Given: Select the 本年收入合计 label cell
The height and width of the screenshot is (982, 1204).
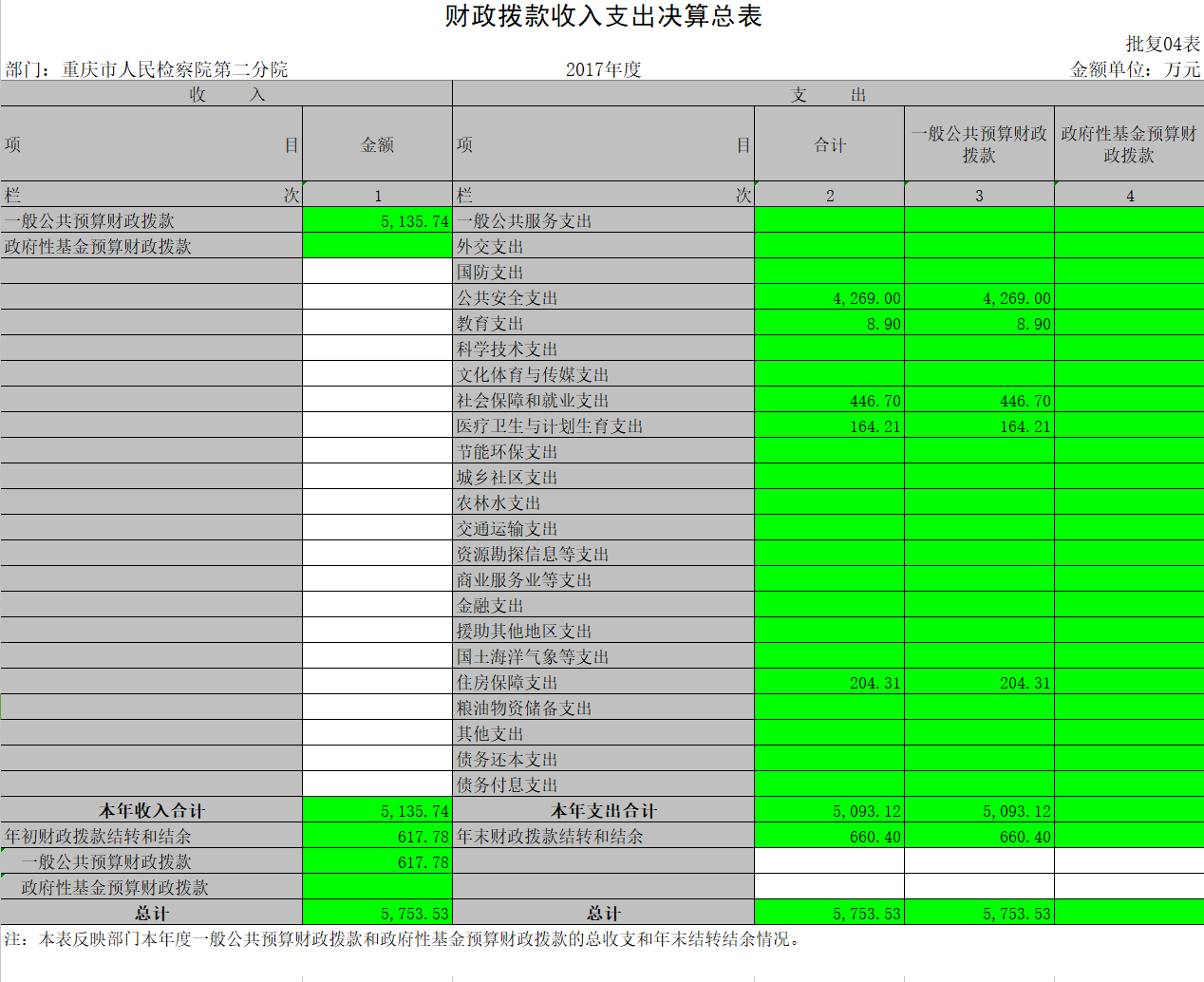Looking at the screenshot, I should (x=152, y=811).
